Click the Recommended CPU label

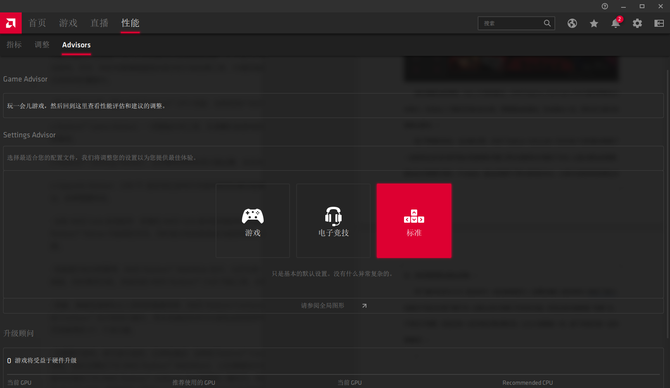(x=528, y=382)
